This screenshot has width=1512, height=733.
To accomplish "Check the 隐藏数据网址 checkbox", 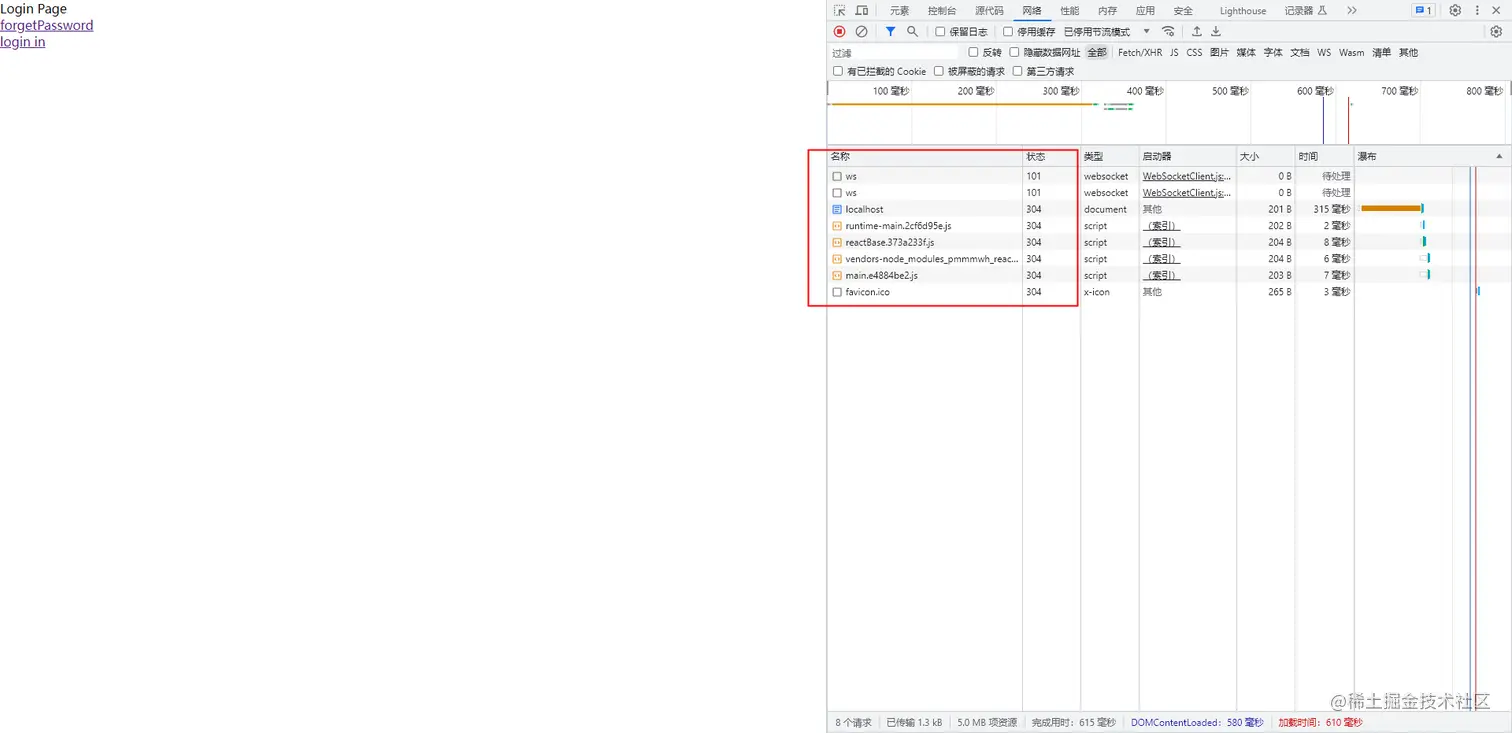I will [x=1014, y=52].
